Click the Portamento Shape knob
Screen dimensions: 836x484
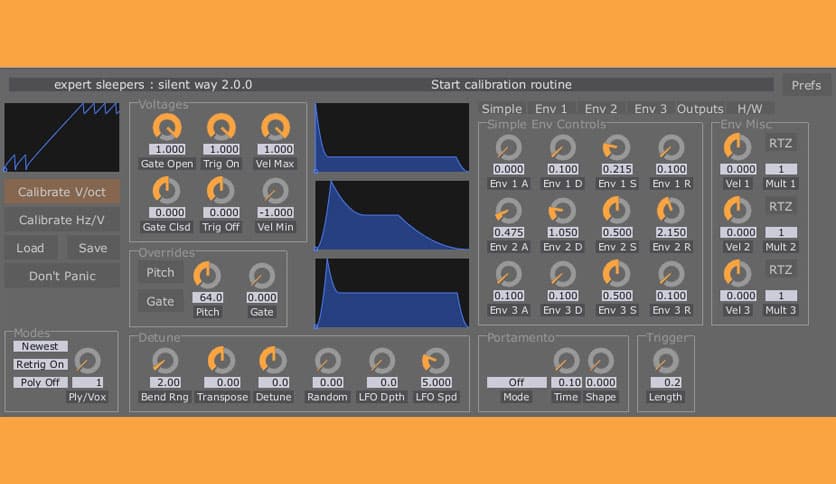pyautogui.click(x=601, y=361)
